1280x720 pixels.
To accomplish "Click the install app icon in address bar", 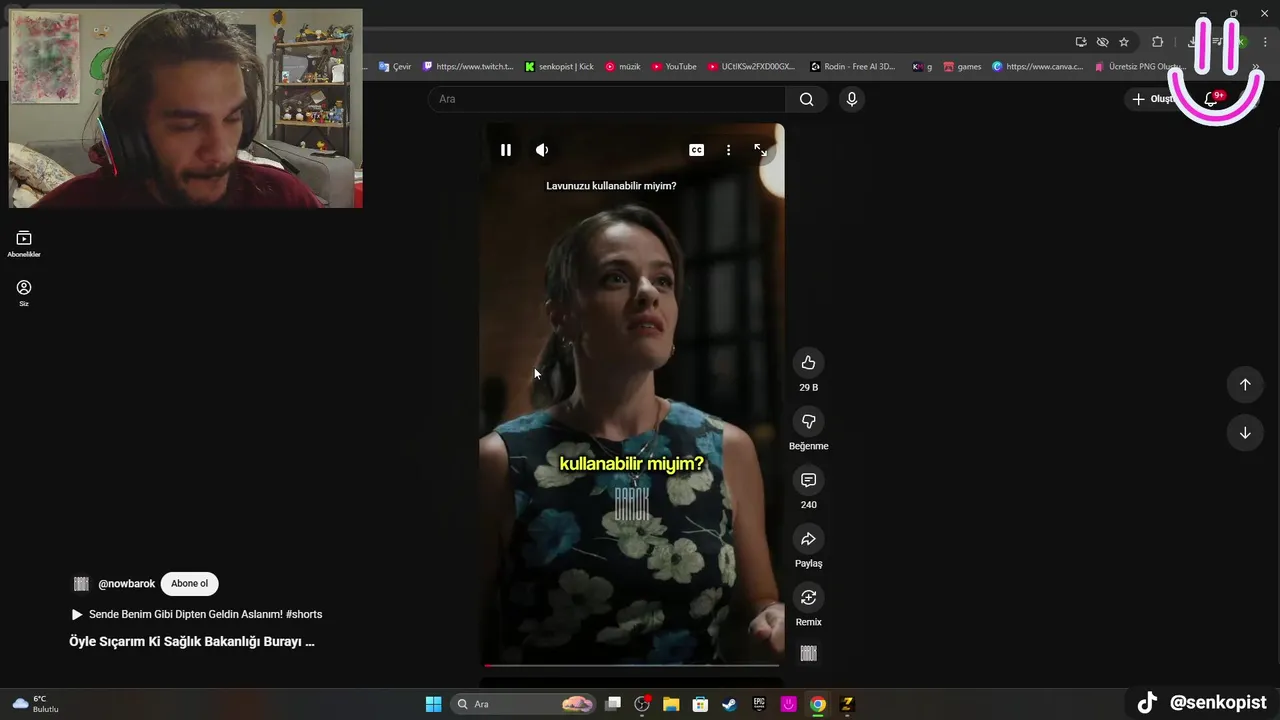I will (1081, 42).
